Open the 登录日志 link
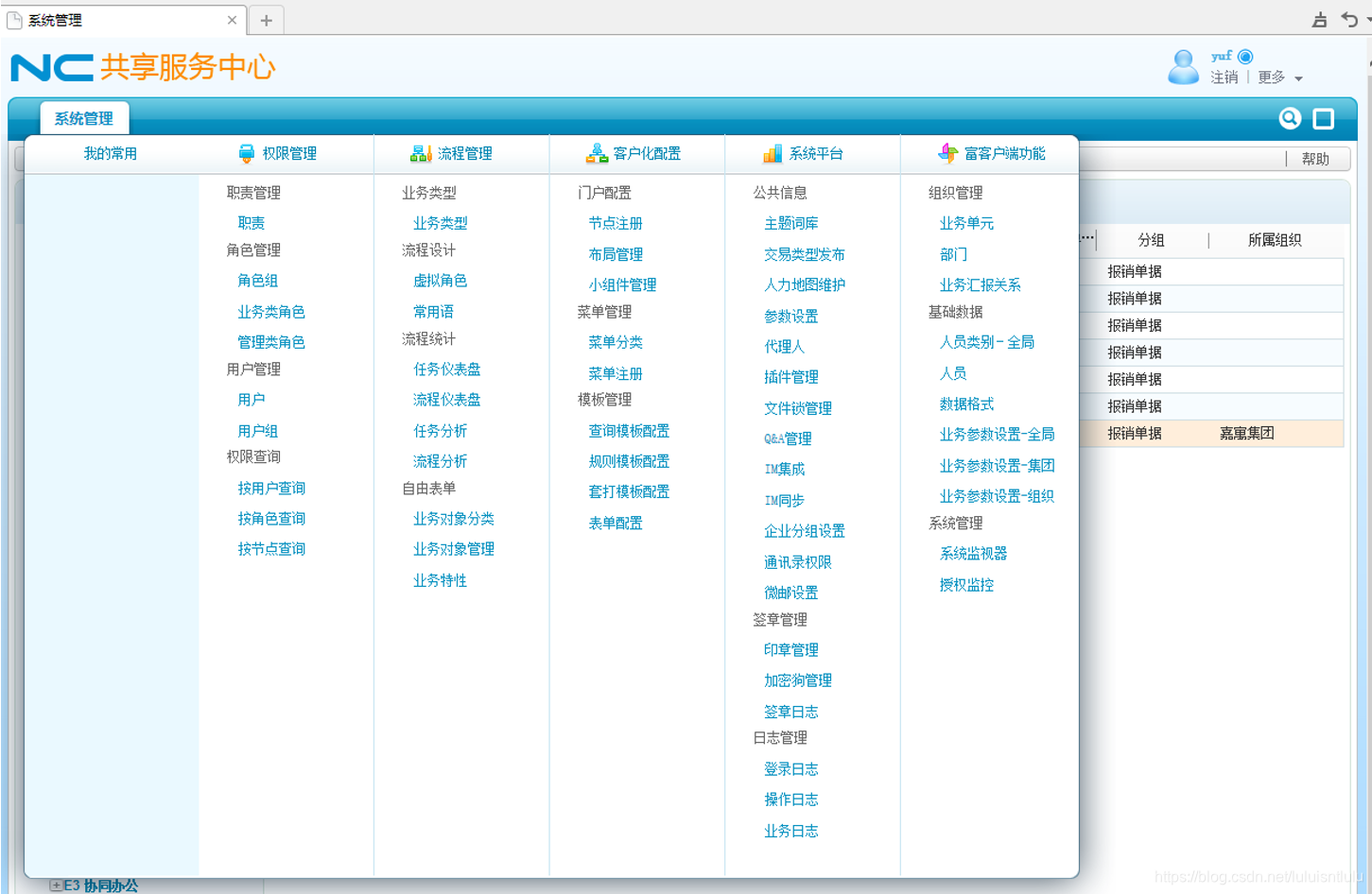The height and width of the screenshot is (894, 1372). pos(791,769)
